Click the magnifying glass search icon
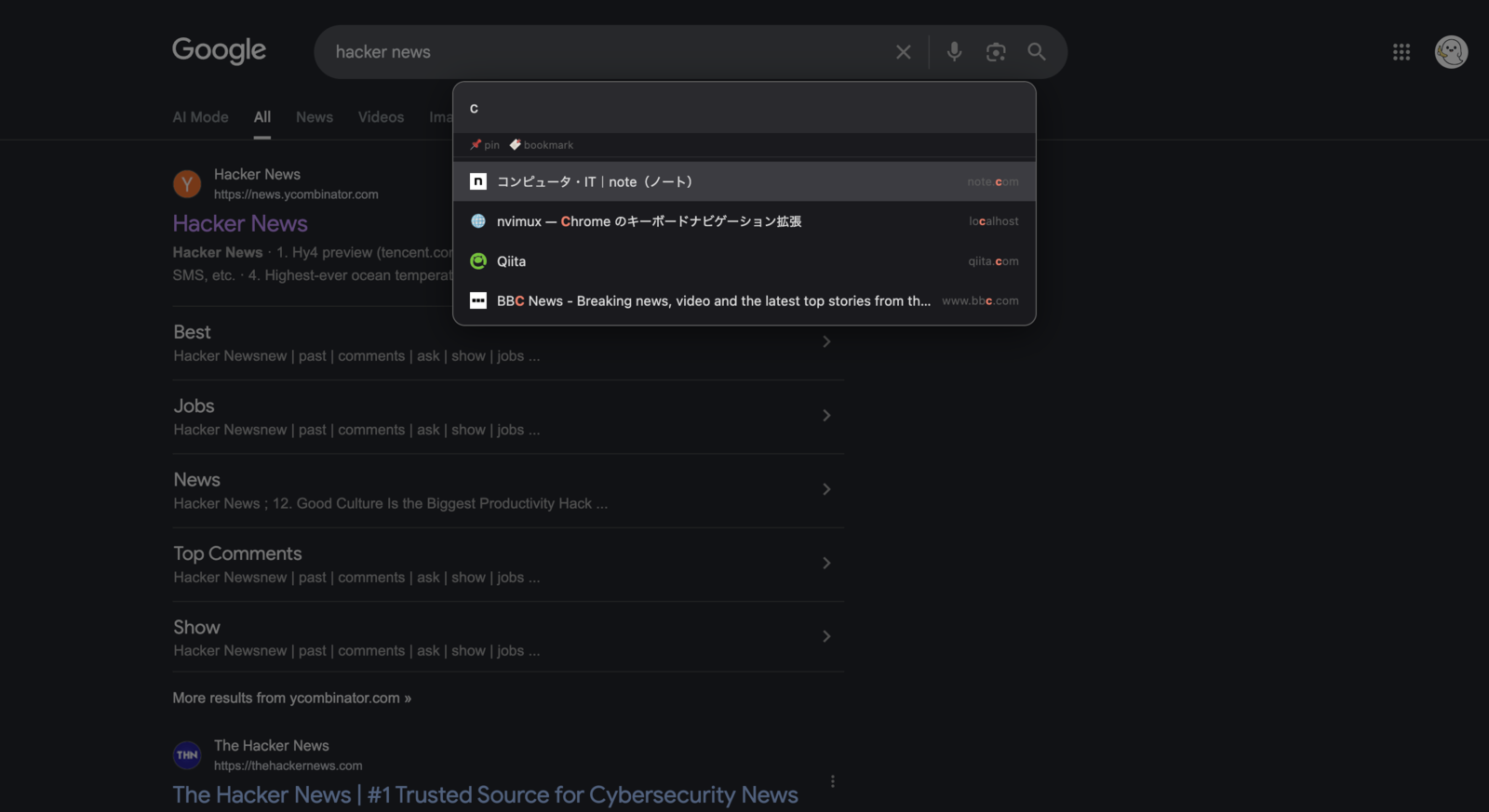The width and height of the screenshot is (1489, 812). click(1037, 52)
